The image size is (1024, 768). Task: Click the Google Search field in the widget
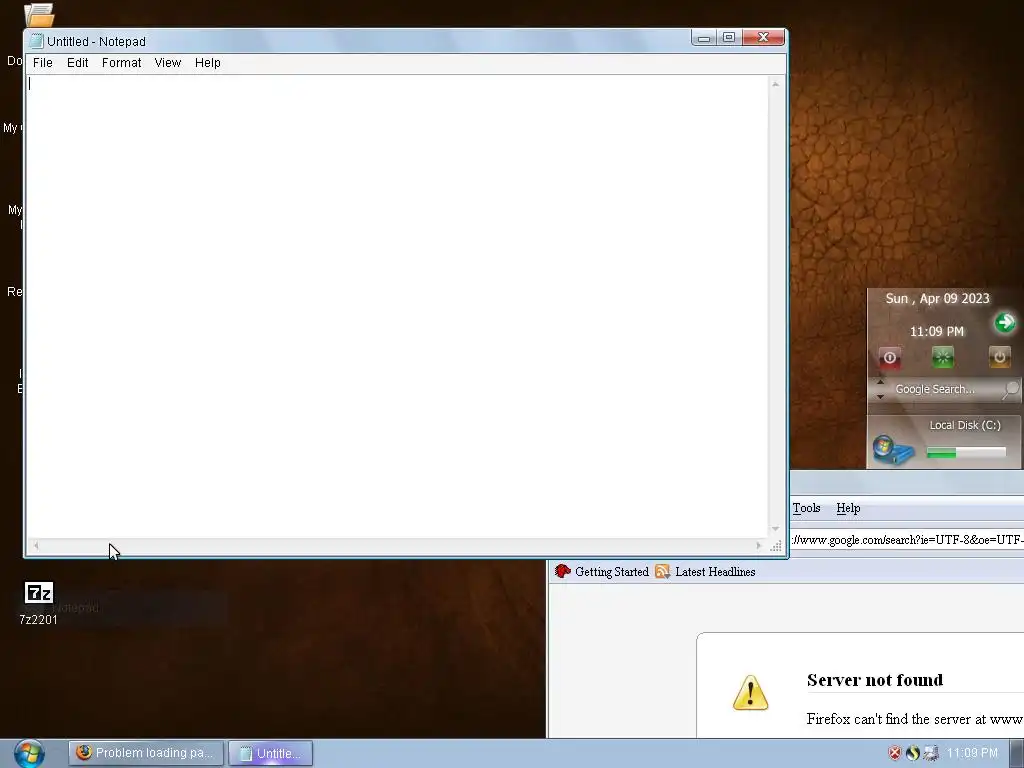pos(935,389)
